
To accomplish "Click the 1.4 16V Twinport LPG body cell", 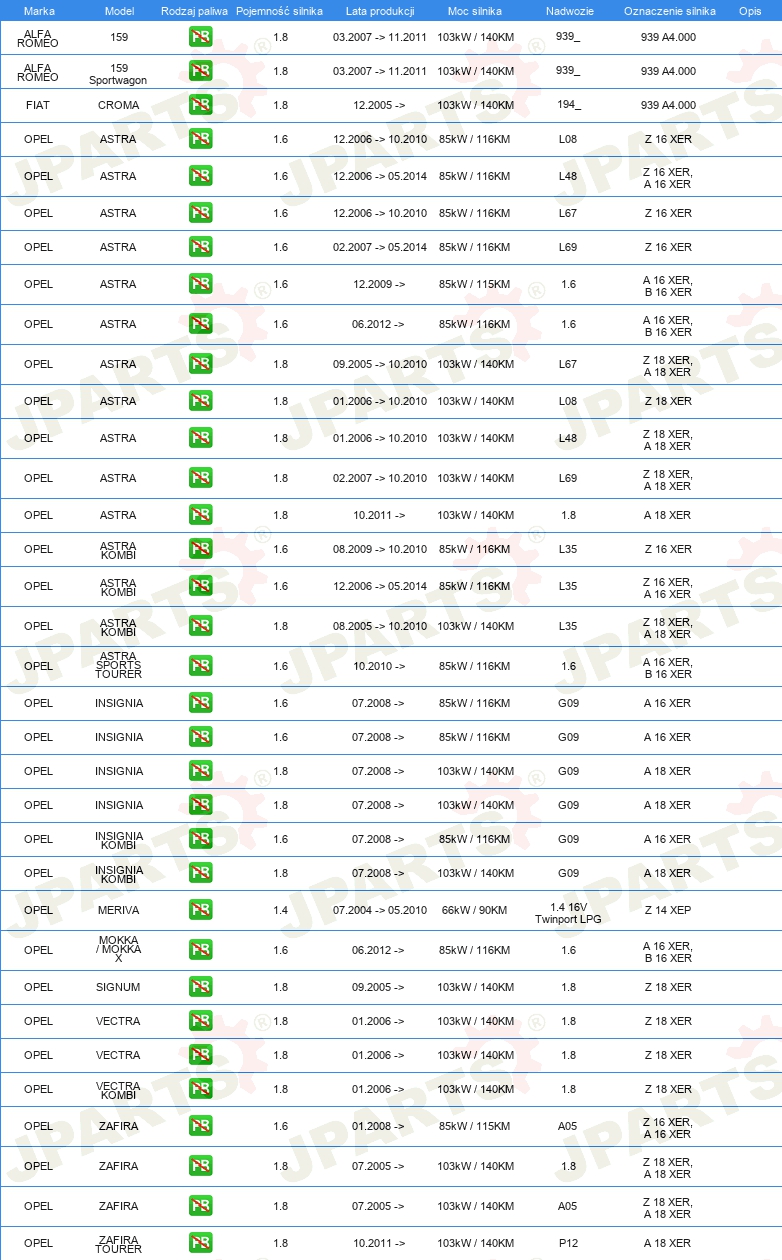I will 568,913.
